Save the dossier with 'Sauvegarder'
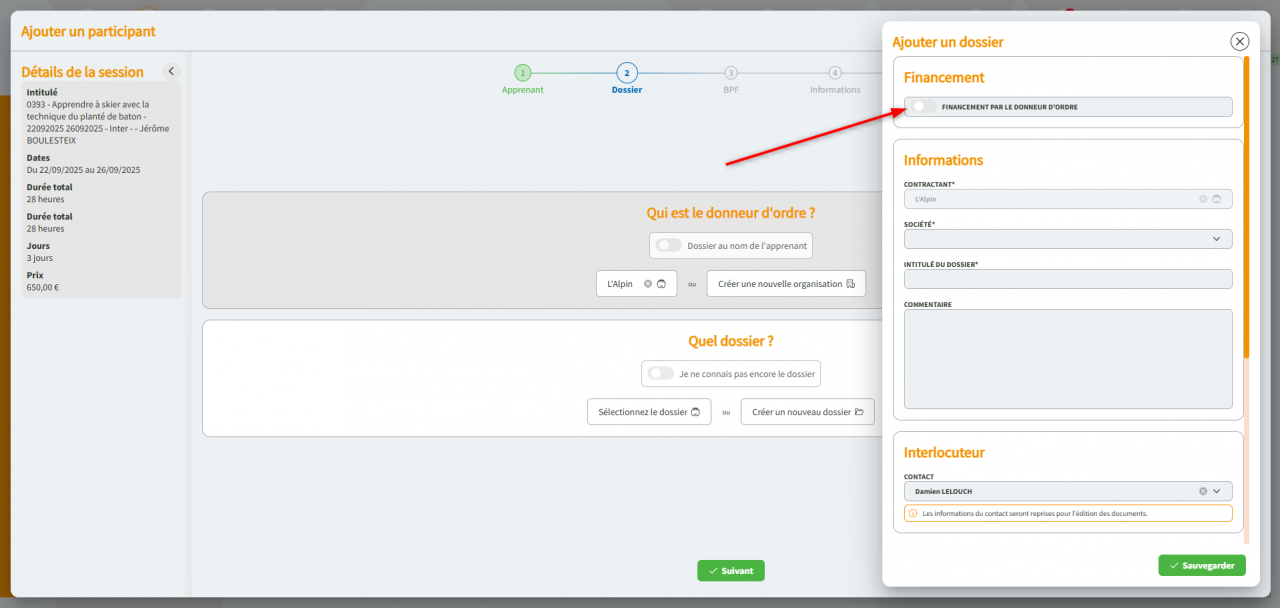Image resolution: width=1280 pixels, height=608 pixels. point(1202,565)
